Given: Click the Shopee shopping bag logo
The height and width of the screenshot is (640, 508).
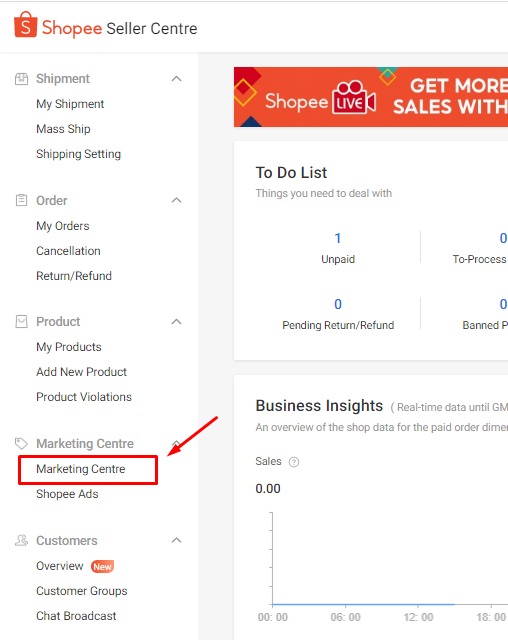Looking at the screenshot, I should (x=25, y=24).
